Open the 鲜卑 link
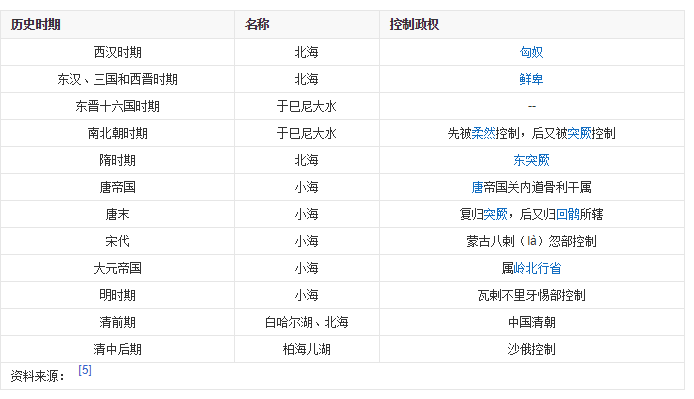This screenshot has width=694, height=399. pyautogui.click(x=531, y=79)
